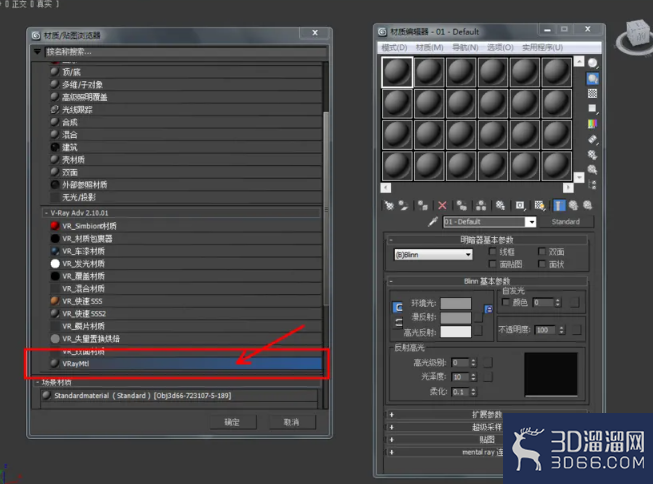
Task: Click diffuse-specular lock button beside 漫反射
Action: tap(399, 322)
